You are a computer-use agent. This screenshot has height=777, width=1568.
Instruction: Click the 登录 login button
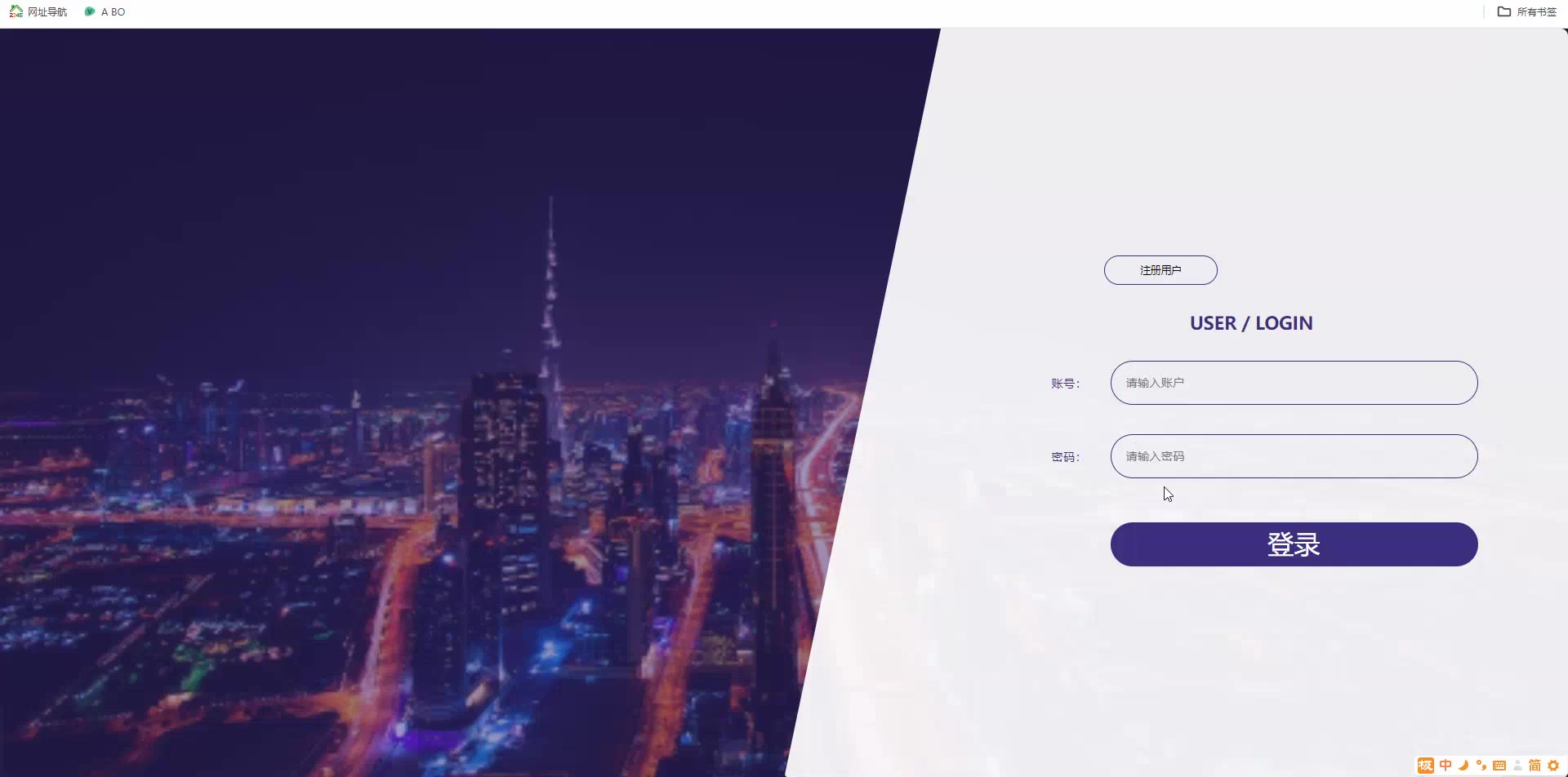[x=1294, y=544]
